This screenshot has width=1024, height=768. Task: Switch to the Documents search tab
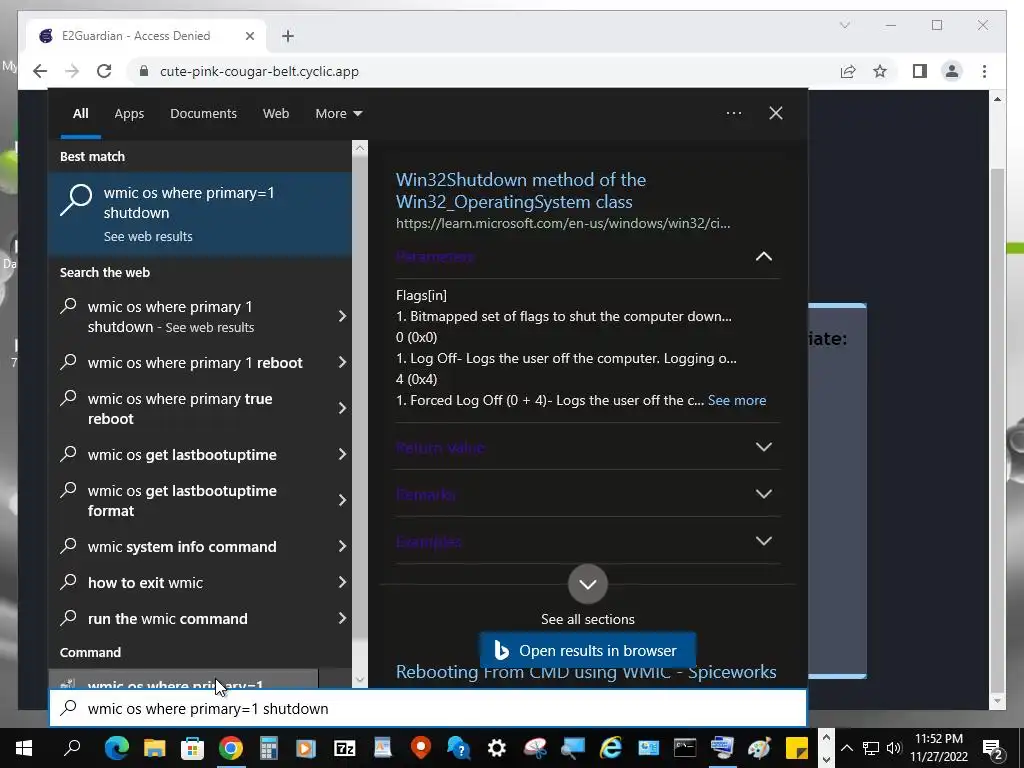[203, 114]
